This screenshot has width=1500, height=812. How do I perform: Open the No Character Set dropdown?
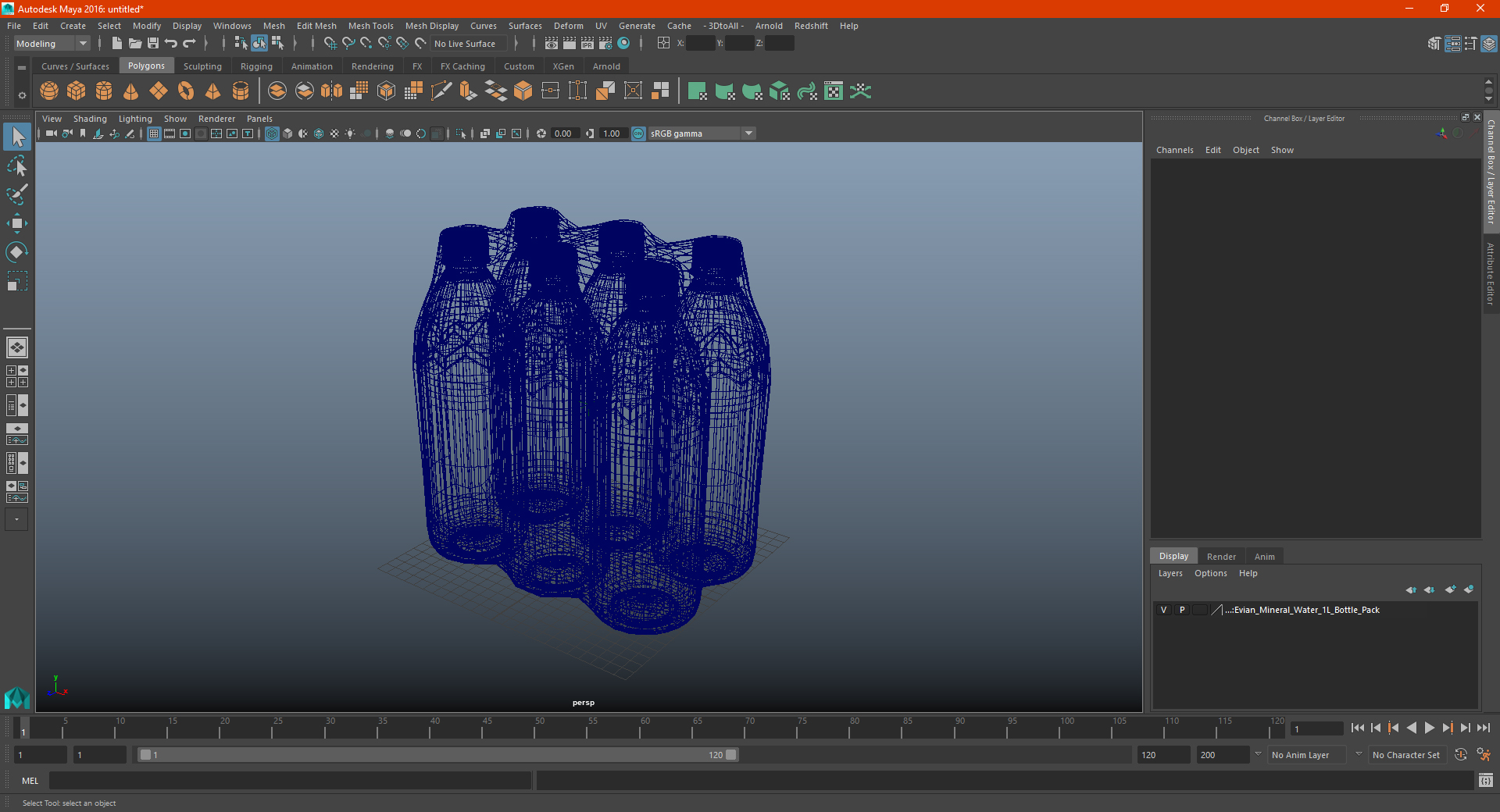(1406, 755)
